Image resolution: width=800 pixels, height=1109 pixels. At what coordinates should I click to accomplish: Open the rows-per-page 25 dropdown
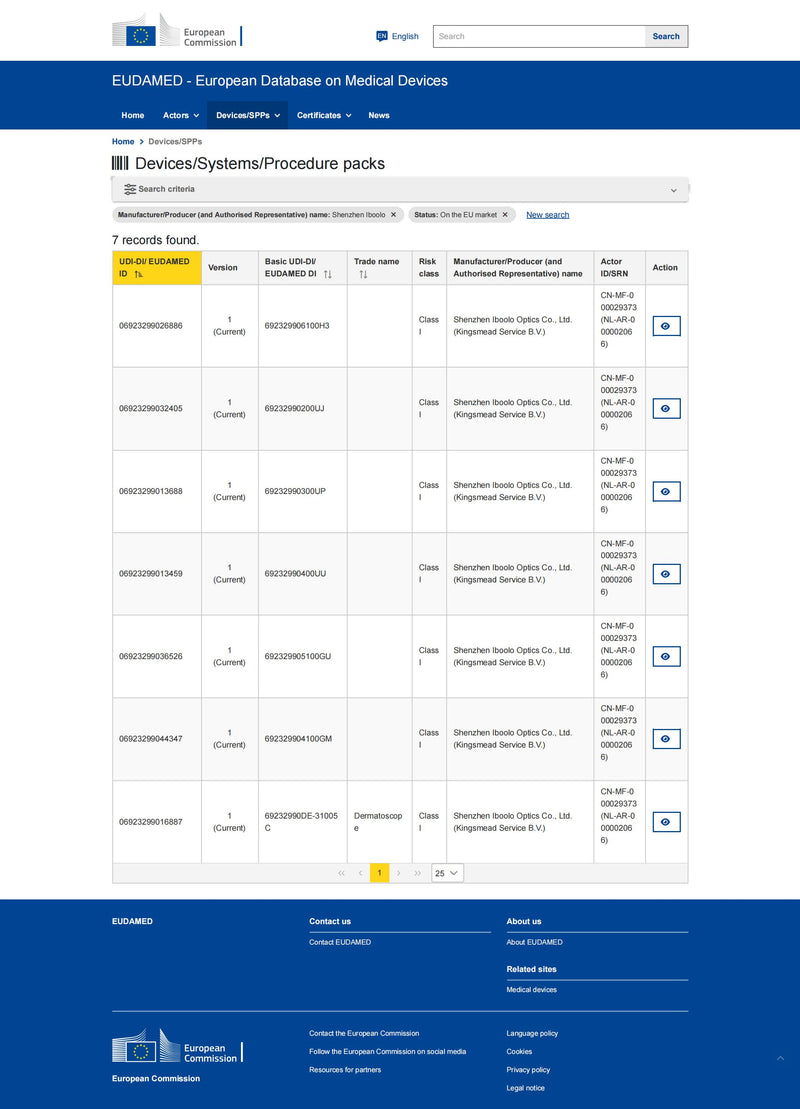(x=447, y=873)
